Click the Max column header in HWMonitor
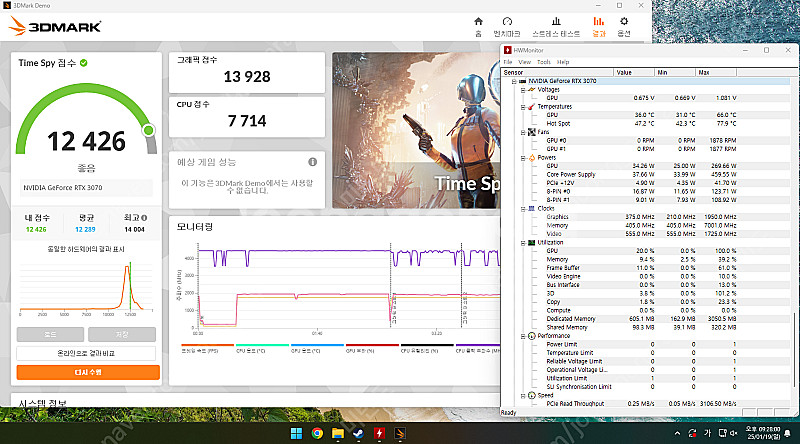 click(716, 72)
